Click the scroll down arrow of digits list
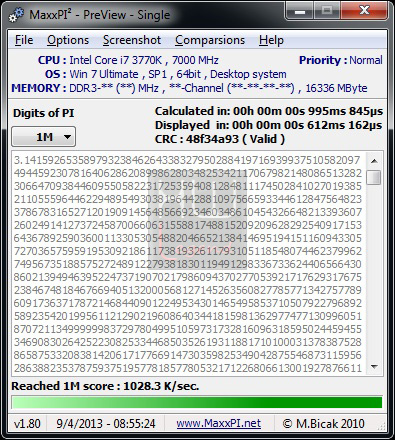The image size is (395, 440). tap(374, 367)
